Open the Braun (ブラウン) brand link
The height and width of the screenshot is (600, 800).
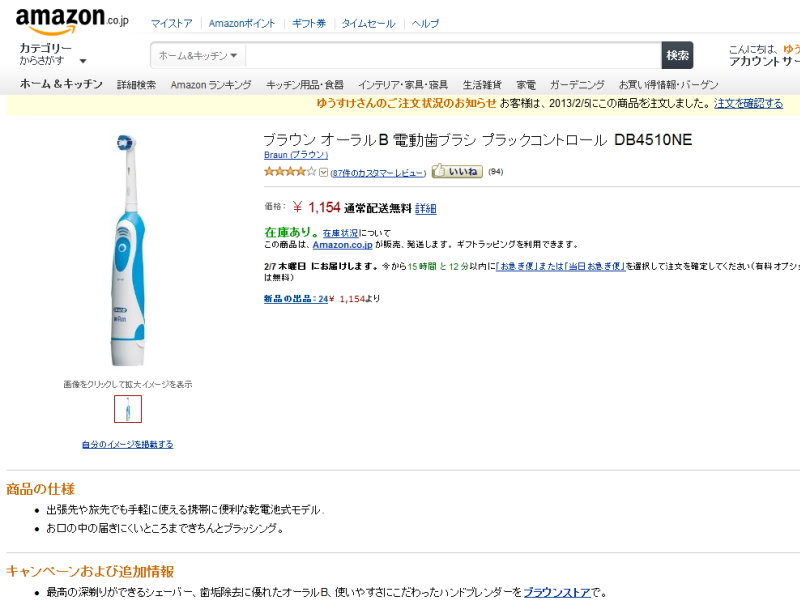295,155
